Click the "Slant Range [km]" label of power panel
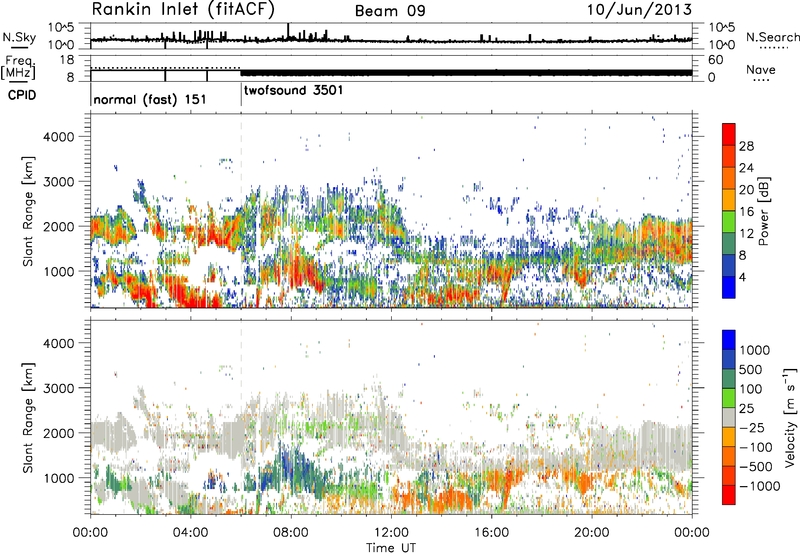Viewport: 800px width, 554px height. 28,211
